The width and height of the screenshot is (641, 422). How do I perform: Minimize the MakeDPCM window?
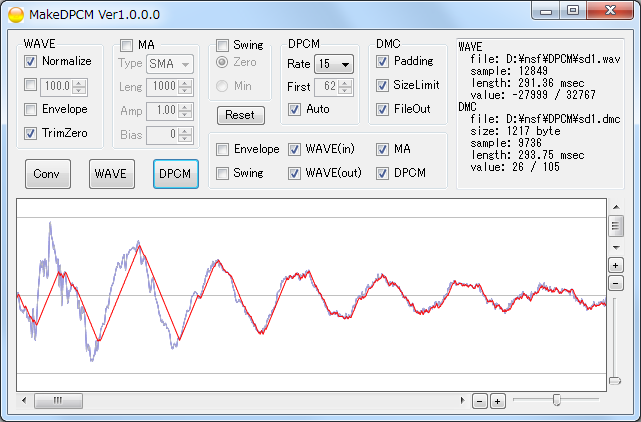pos(546,11)
